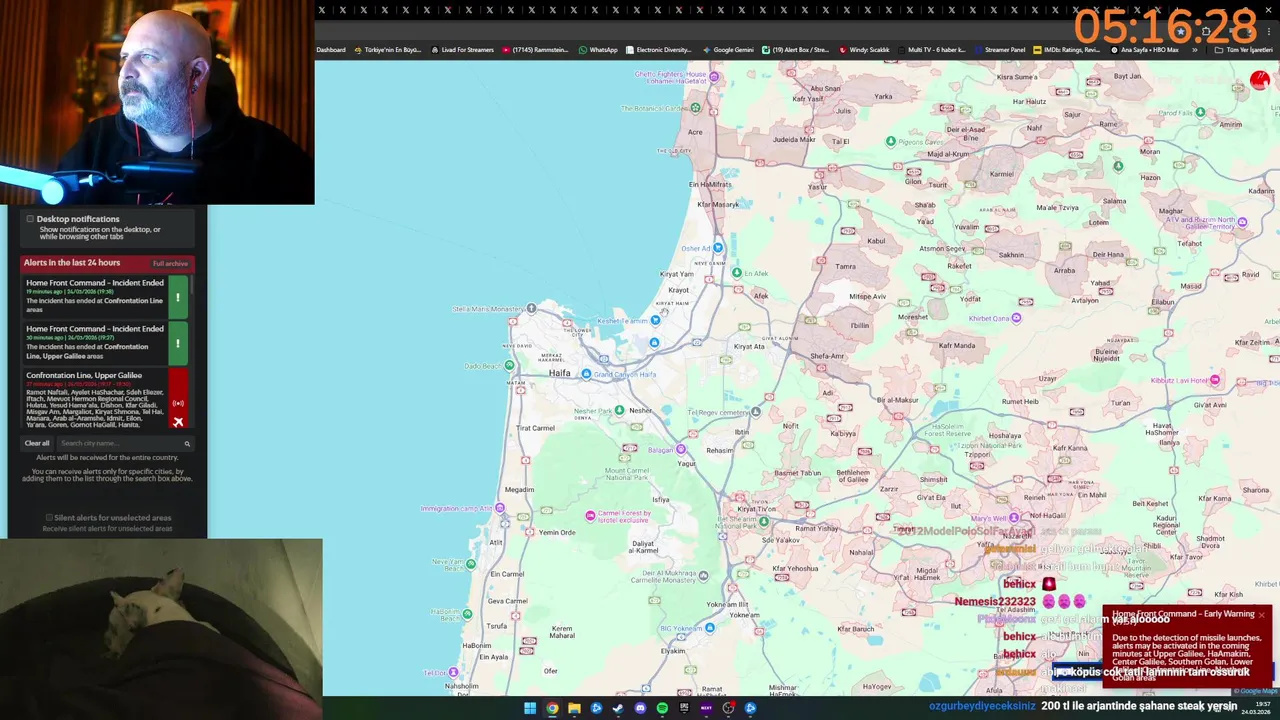
Task: Tick Silent alerts for unselected areas
Action: pyautogui.click(x=49, y=518)
